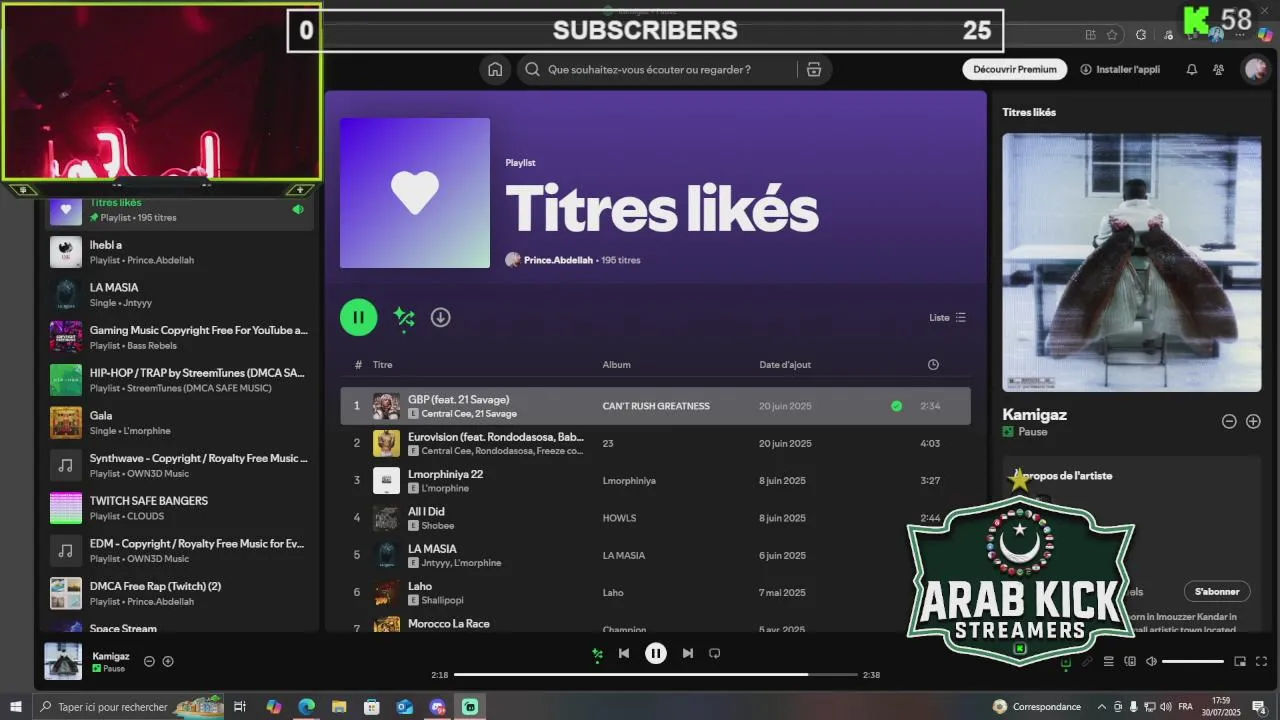
Task: Adjust the volume slider
Action: tap(1193, 661)
